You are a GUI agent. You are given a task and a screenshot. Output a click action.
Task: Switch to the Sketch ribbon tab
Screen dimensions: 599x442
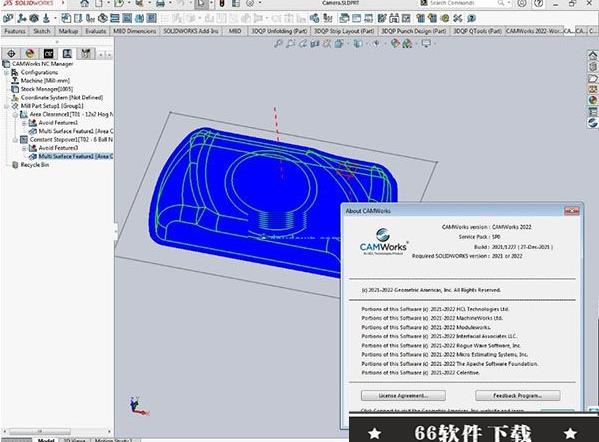point(42,31)
